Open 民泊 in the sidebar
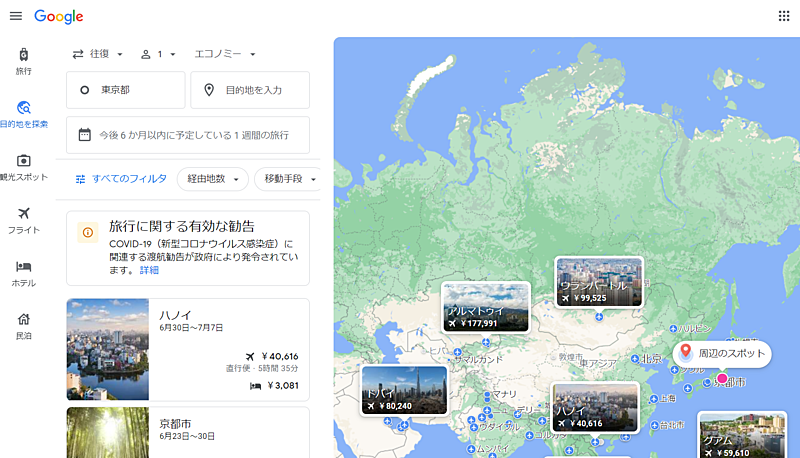This screenshot has width=800, height=458. click(x=23, y=326)
